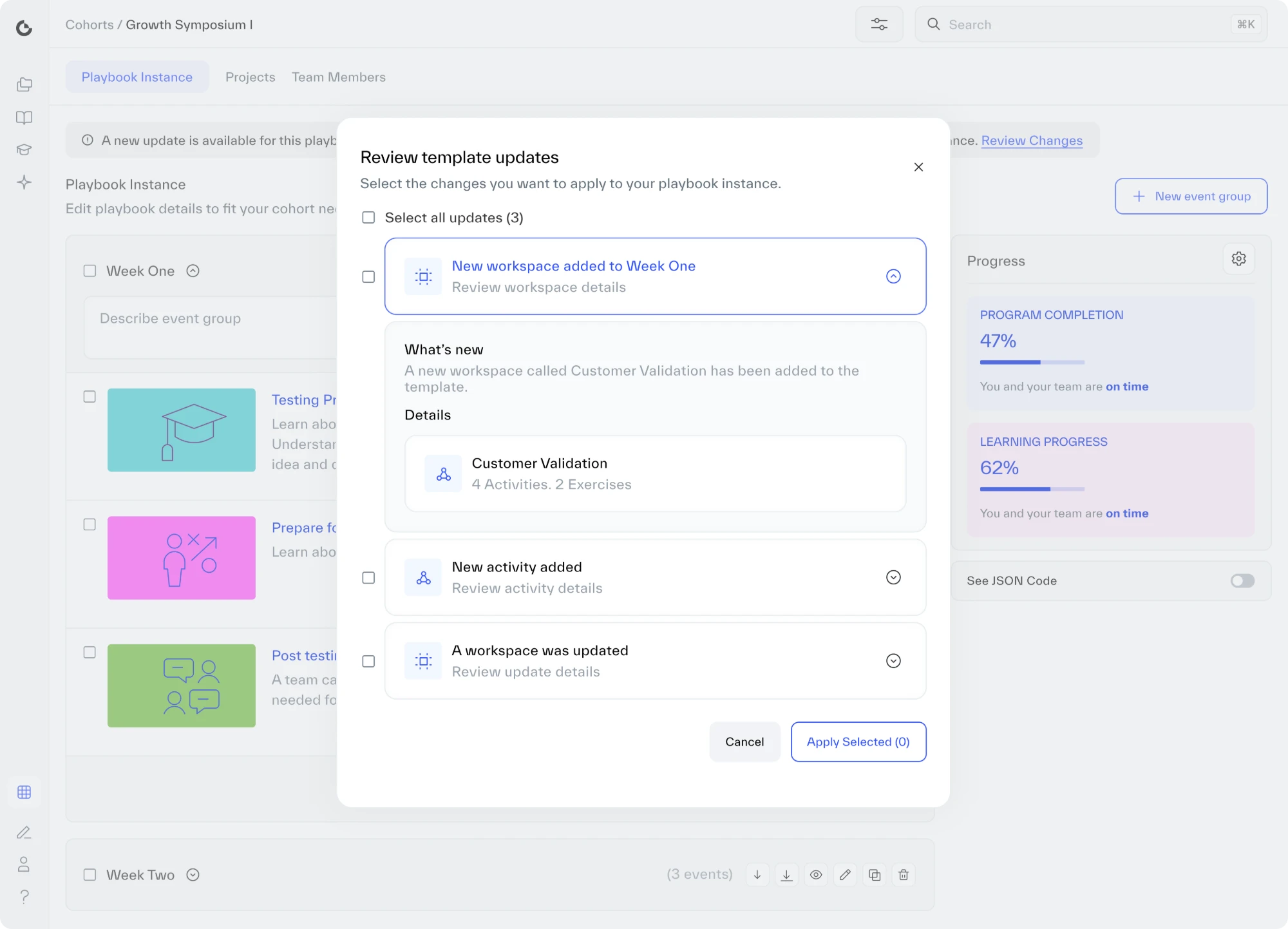Open the folders icon in the sidebar
This screenshot has width=1288, height=929.
[x=24, y=84]
